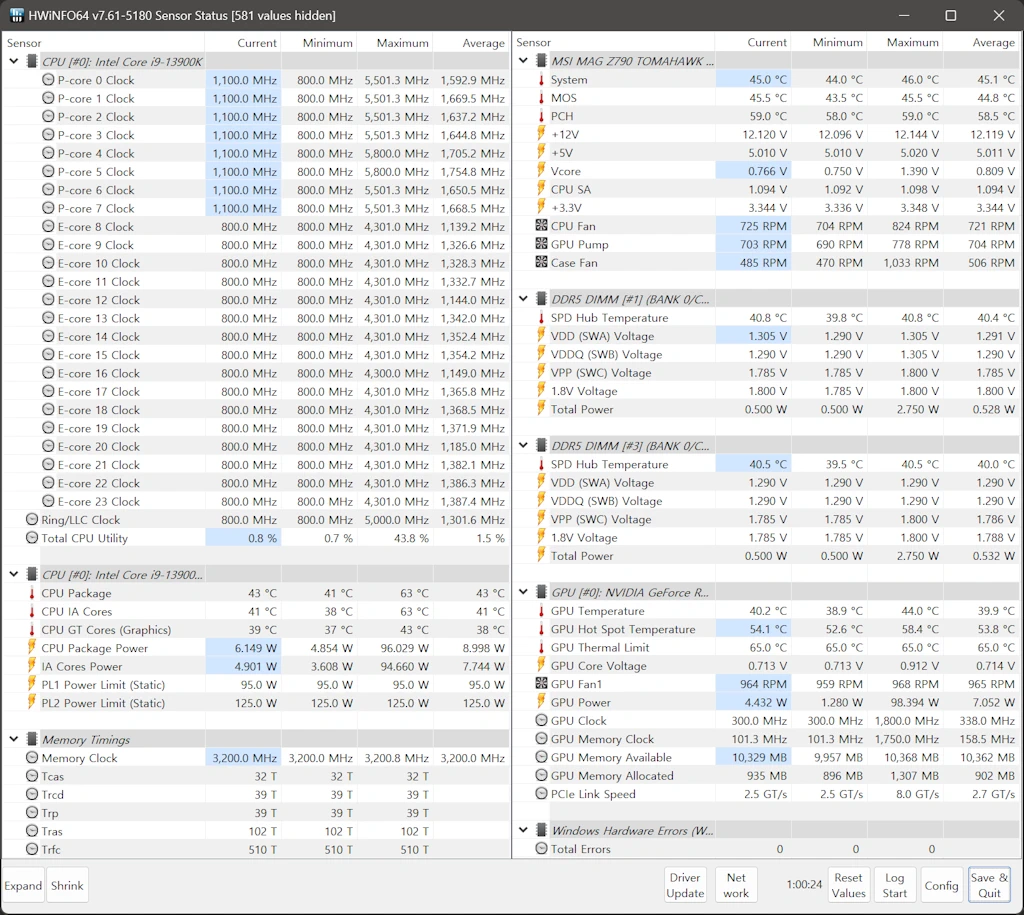
Task: Collapse the DDR5 DIMM #1 group
Action: click(523, 299)
